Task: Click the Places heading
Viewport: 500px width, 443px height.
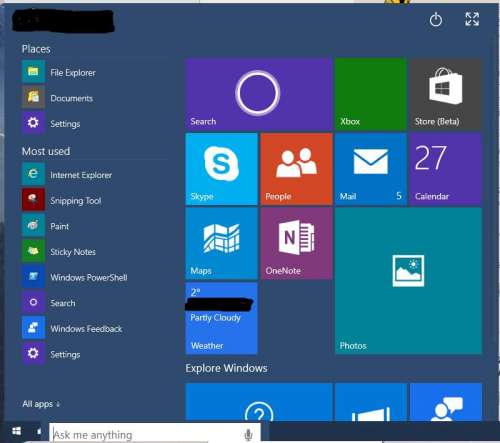Action: click(36, 49)
